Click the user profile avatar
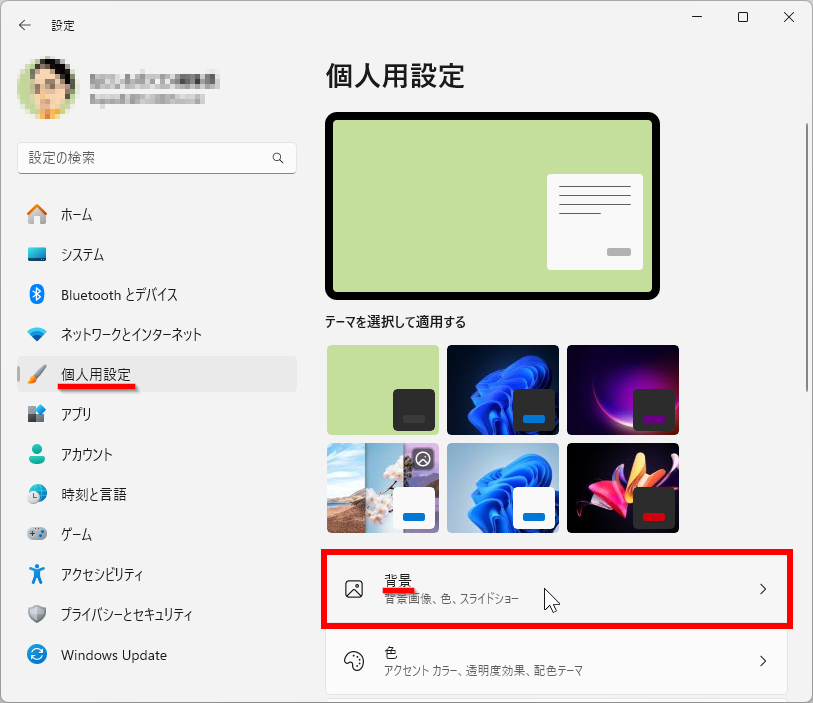This screenshot has height=703, width=813. [47, 88]
